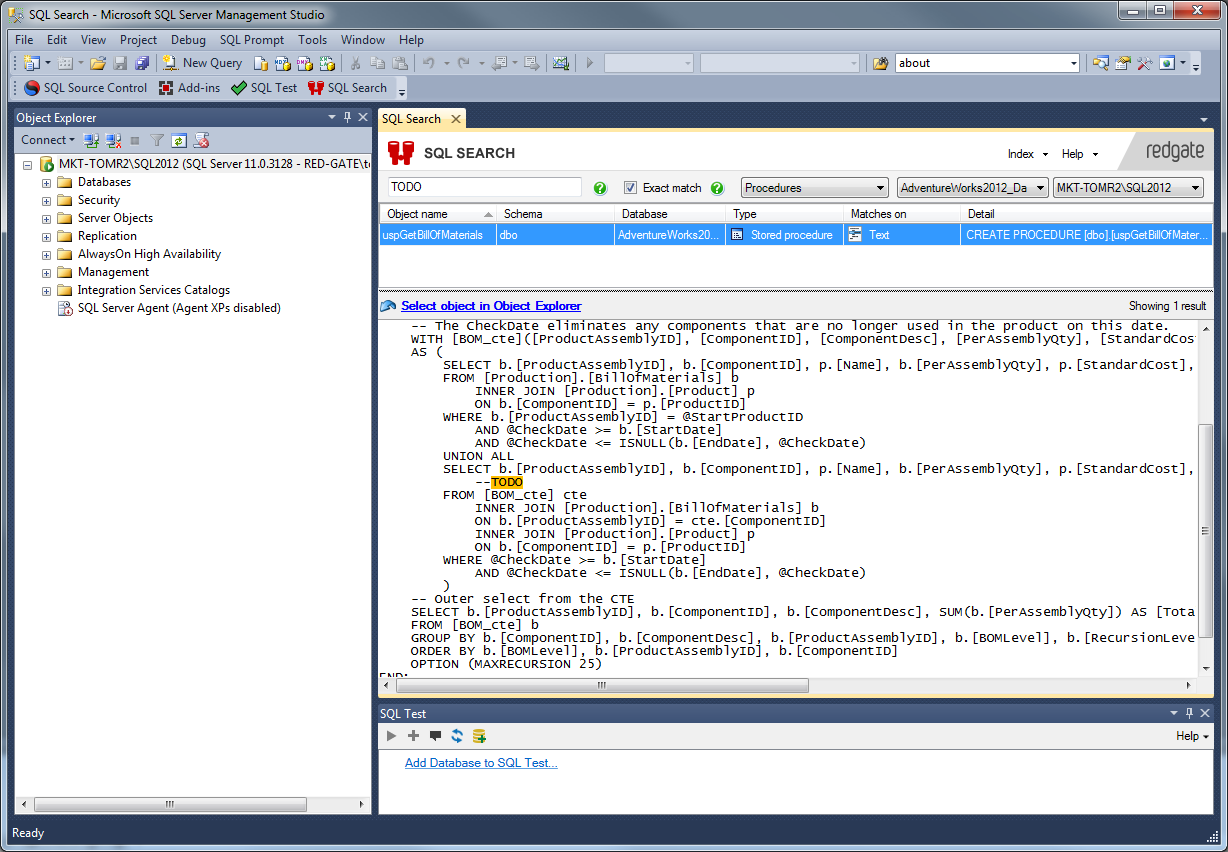Open the MKT-TOMR2\SQL2012 server dropdown
The width and height of the screenshot is (1228, 852).
(1128, 188)
